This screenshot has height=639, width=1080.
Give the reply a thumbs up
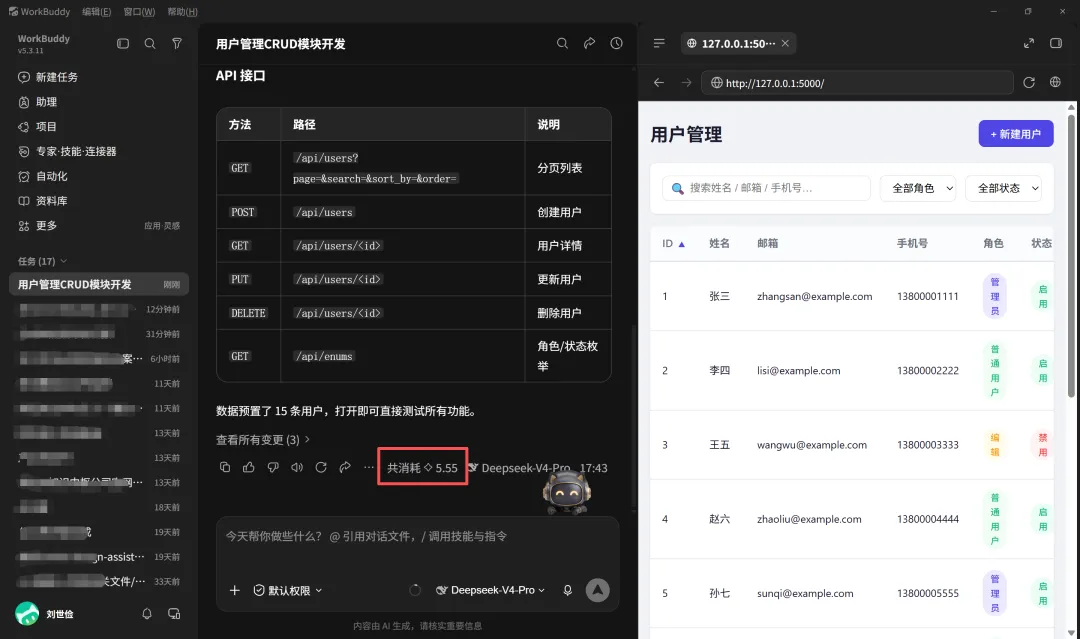(249, 468)
